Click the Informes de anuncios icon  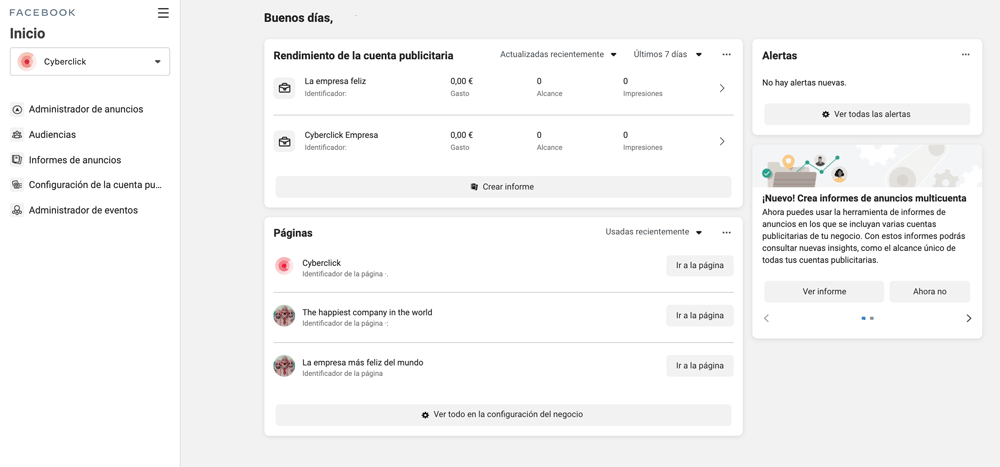[x=17, y=160]
